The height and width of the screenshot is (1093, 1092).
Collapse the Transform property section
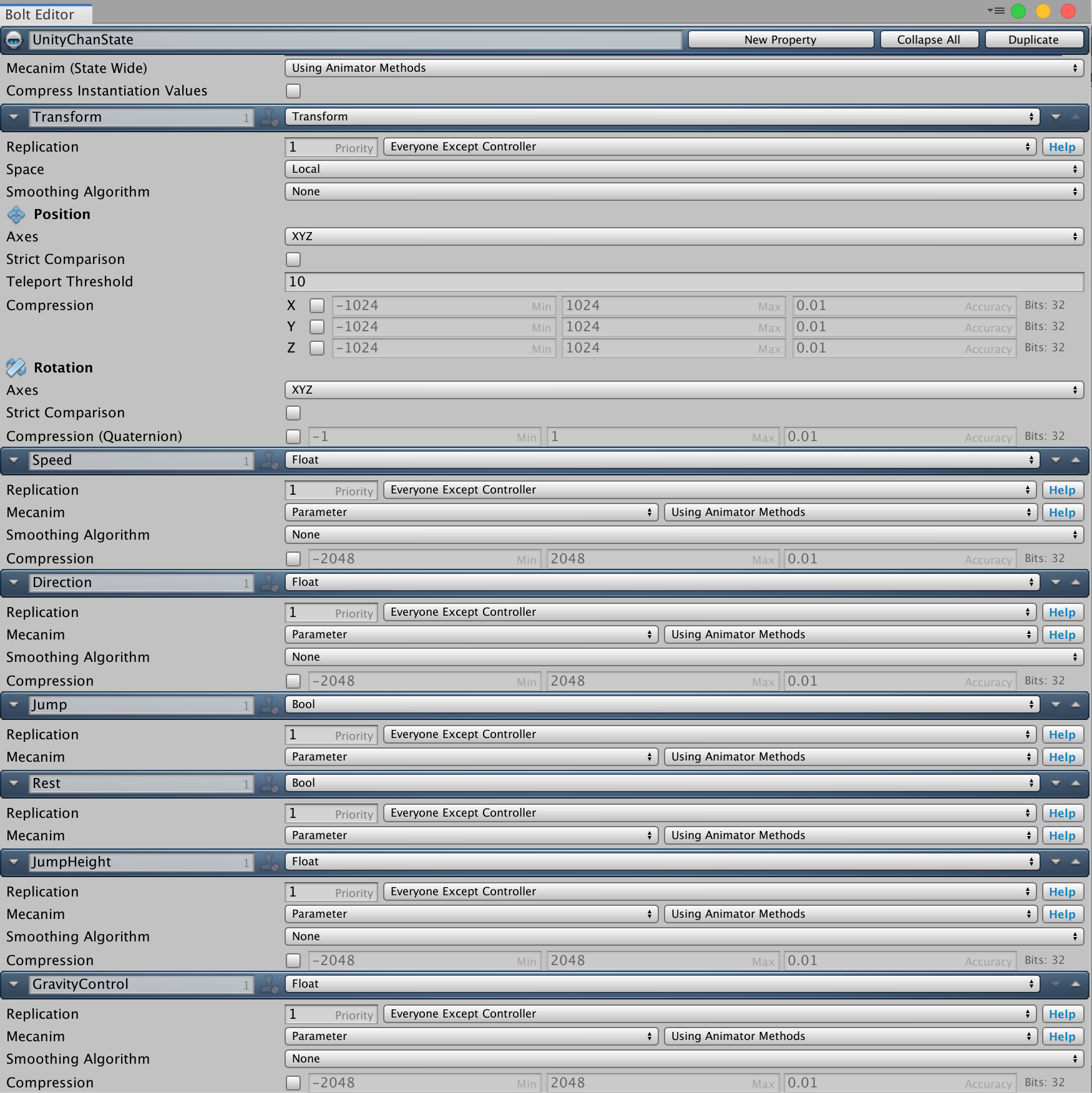14,117
